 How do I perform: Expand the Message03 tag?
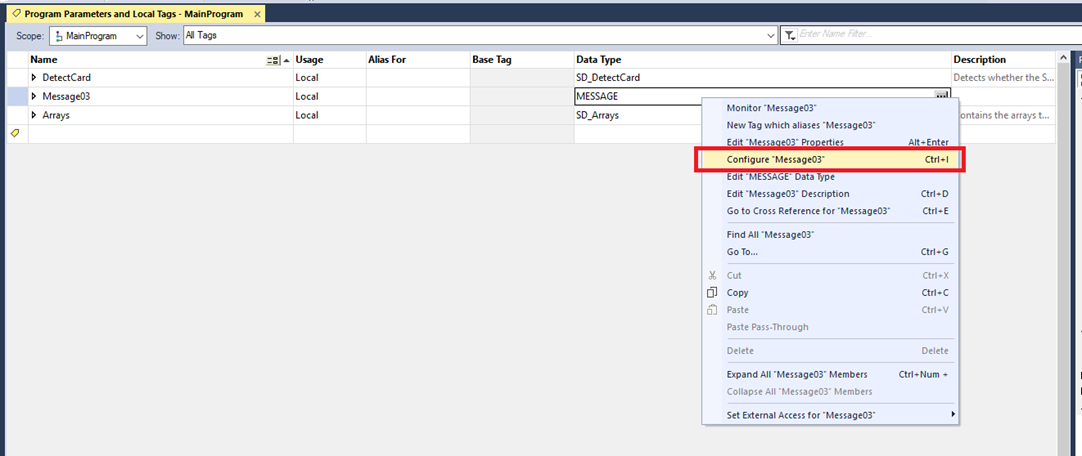click(x=34, y=96)
